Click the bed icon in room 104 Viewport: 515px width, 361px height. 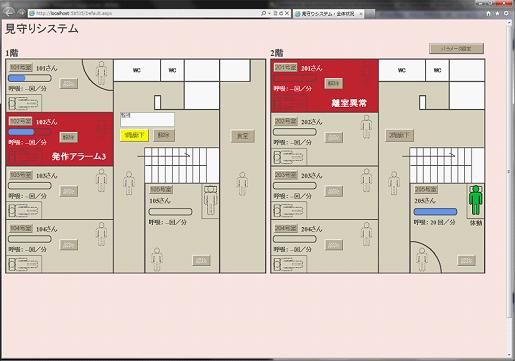coord(24,264)
